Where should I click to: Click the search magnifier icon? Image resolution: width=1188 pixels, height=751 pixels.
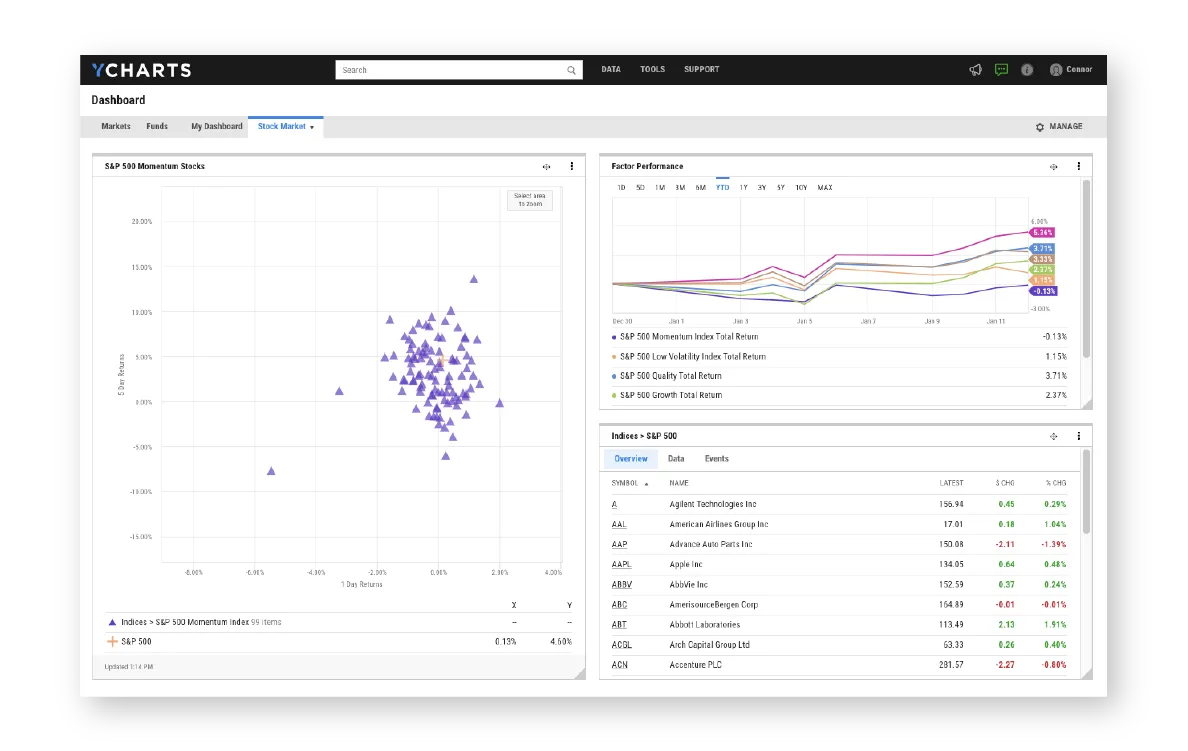pos(571,70)
